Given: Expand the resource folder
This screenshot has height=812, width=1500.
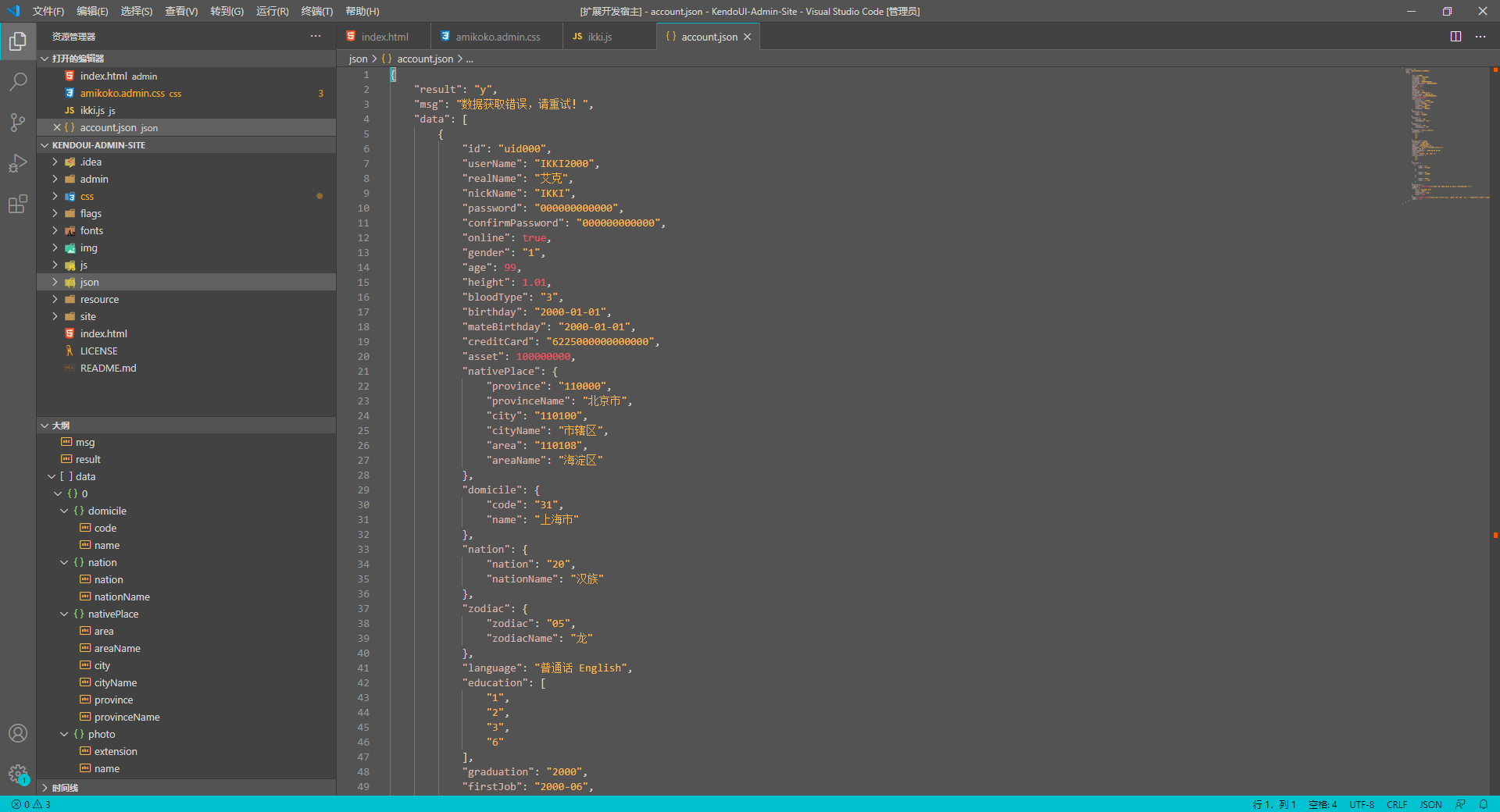Looking at the screenshot, I should coord(186,299).
